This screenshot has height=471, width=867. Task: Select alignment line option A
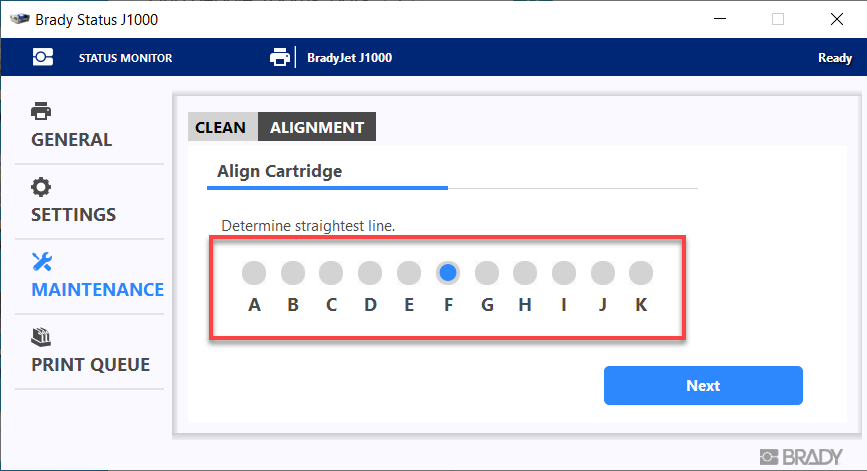pos(254,272)
